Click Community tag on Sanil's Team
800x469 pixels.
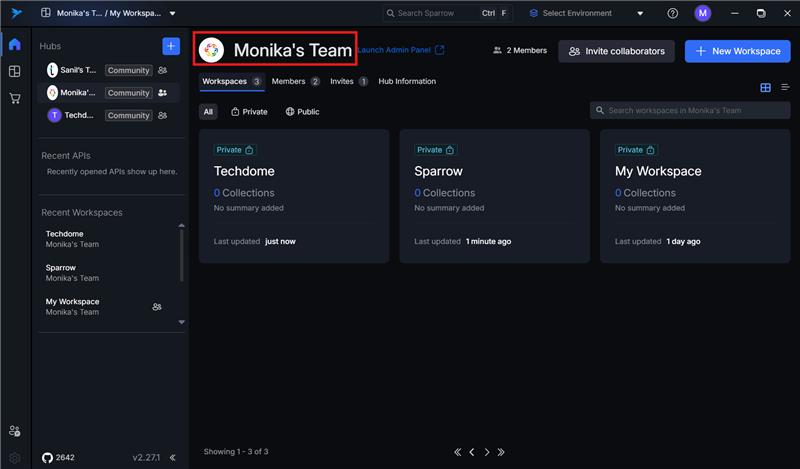[x=129, y=70]
